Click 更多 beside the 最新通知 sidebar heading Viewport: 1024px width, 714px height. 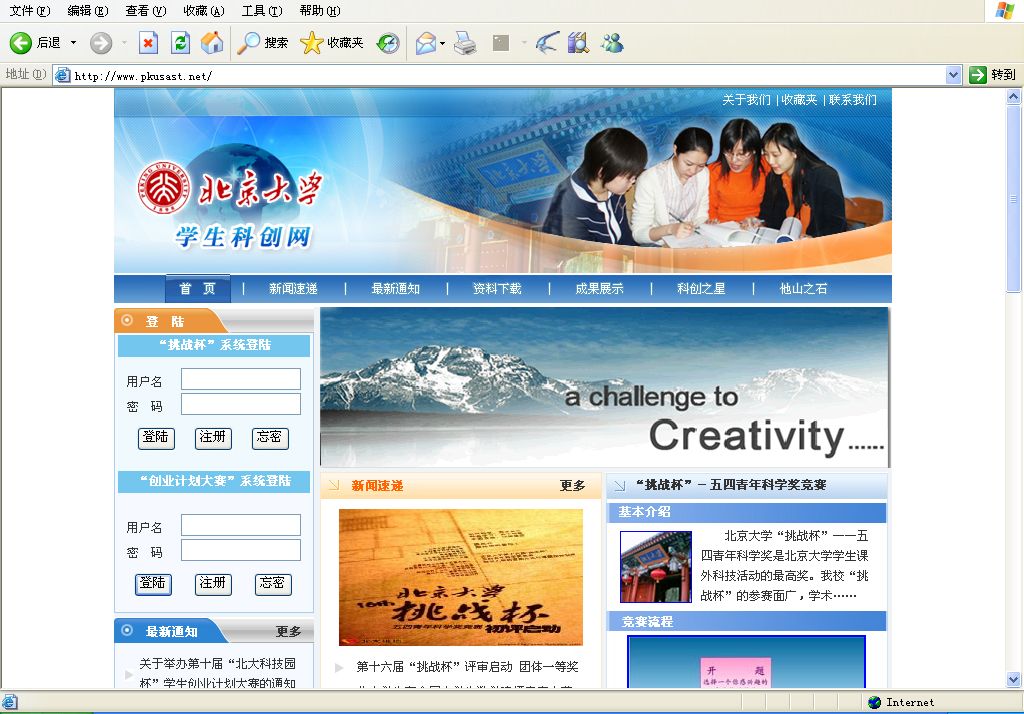pyautogui.click(x=288, y=632)
